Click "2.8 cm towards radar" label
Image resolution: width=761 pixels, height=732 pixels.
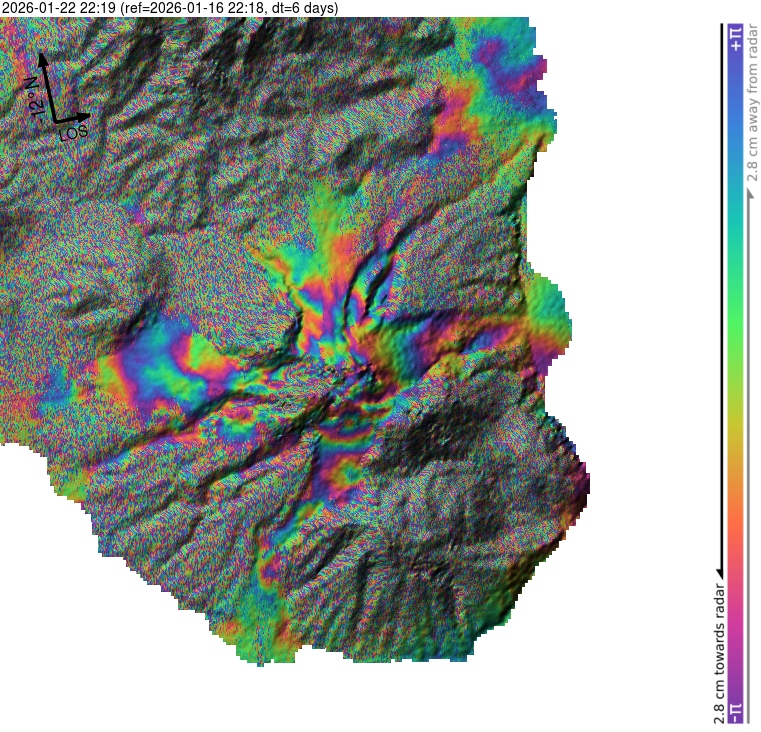719,652
